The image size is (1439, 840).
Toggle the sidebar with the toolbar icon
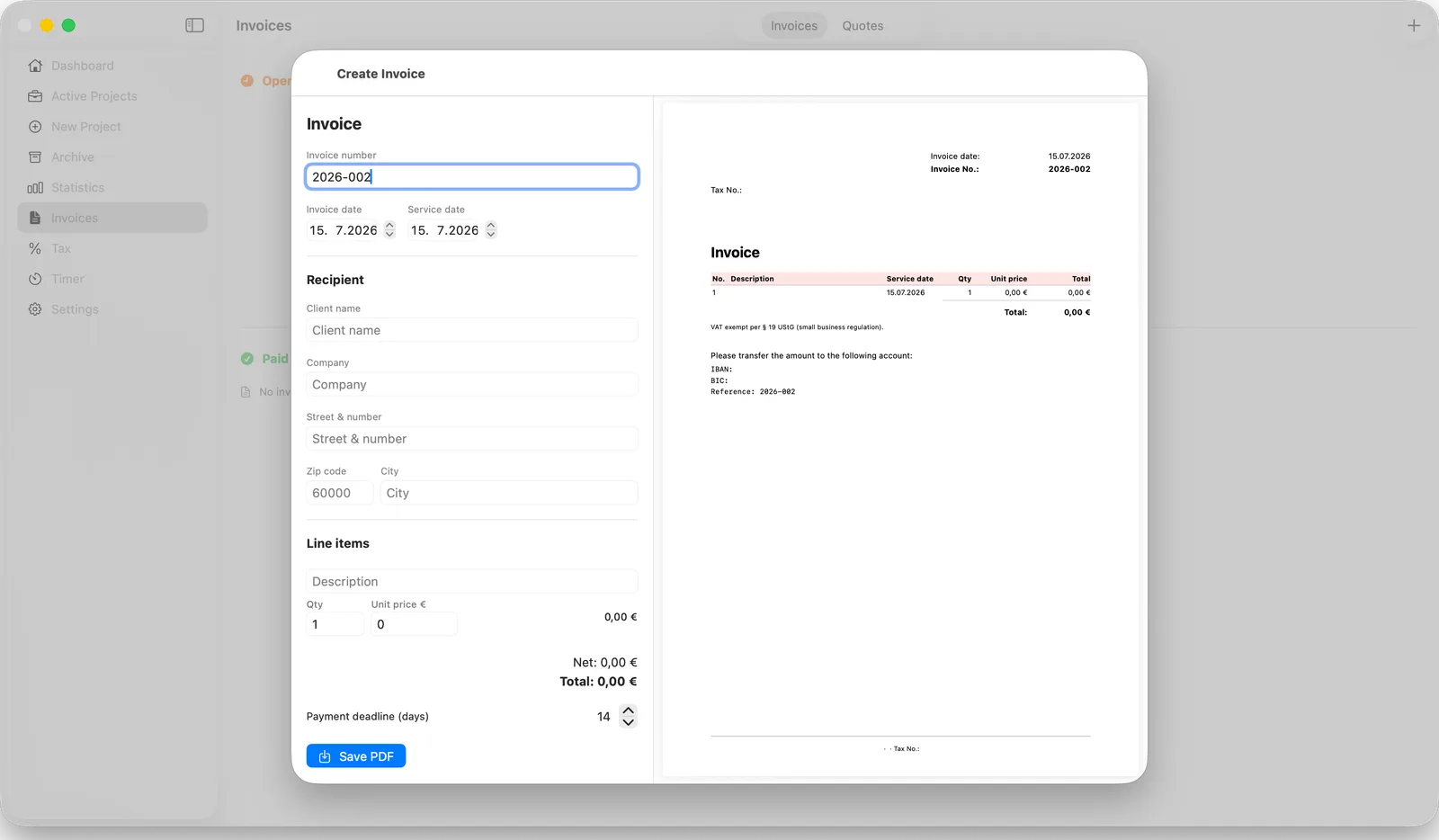(x=194, y=25)
